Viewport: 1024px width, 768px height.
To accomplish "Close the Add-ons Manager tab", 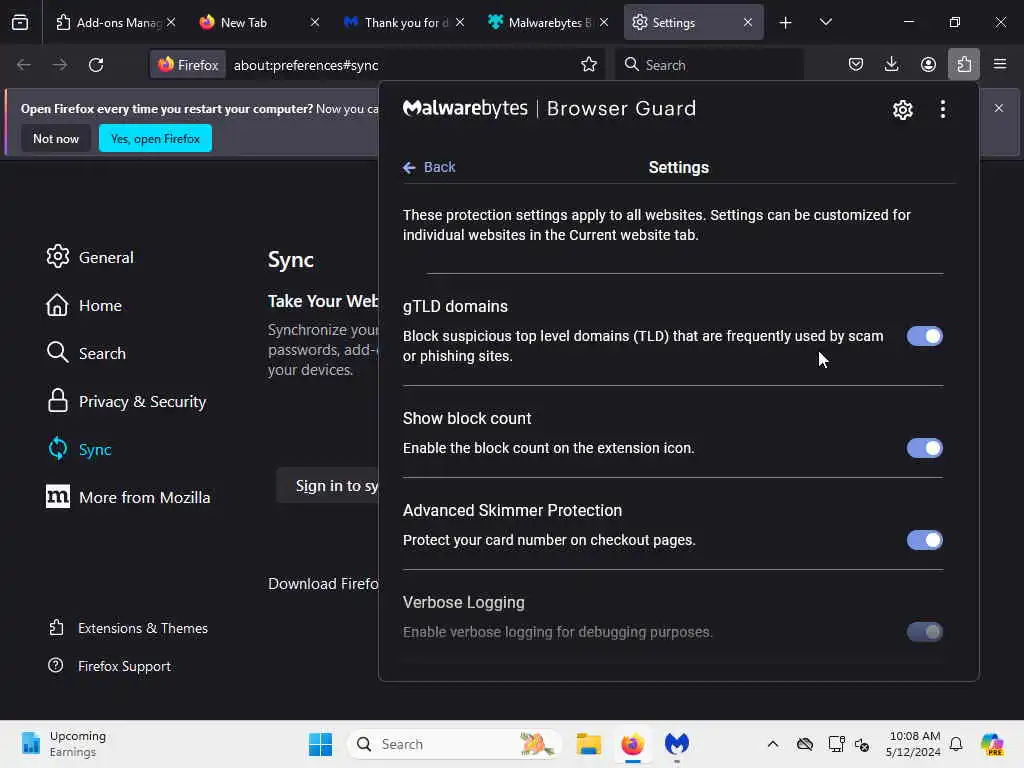I will click(171, 22).
